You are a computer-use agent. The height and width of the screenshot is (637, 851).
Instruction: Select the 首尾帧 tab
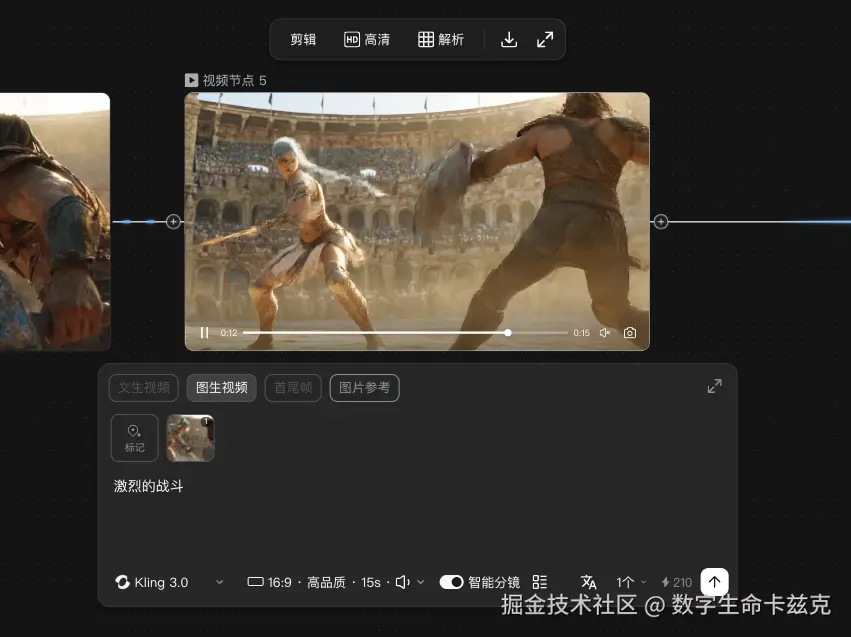292,388
